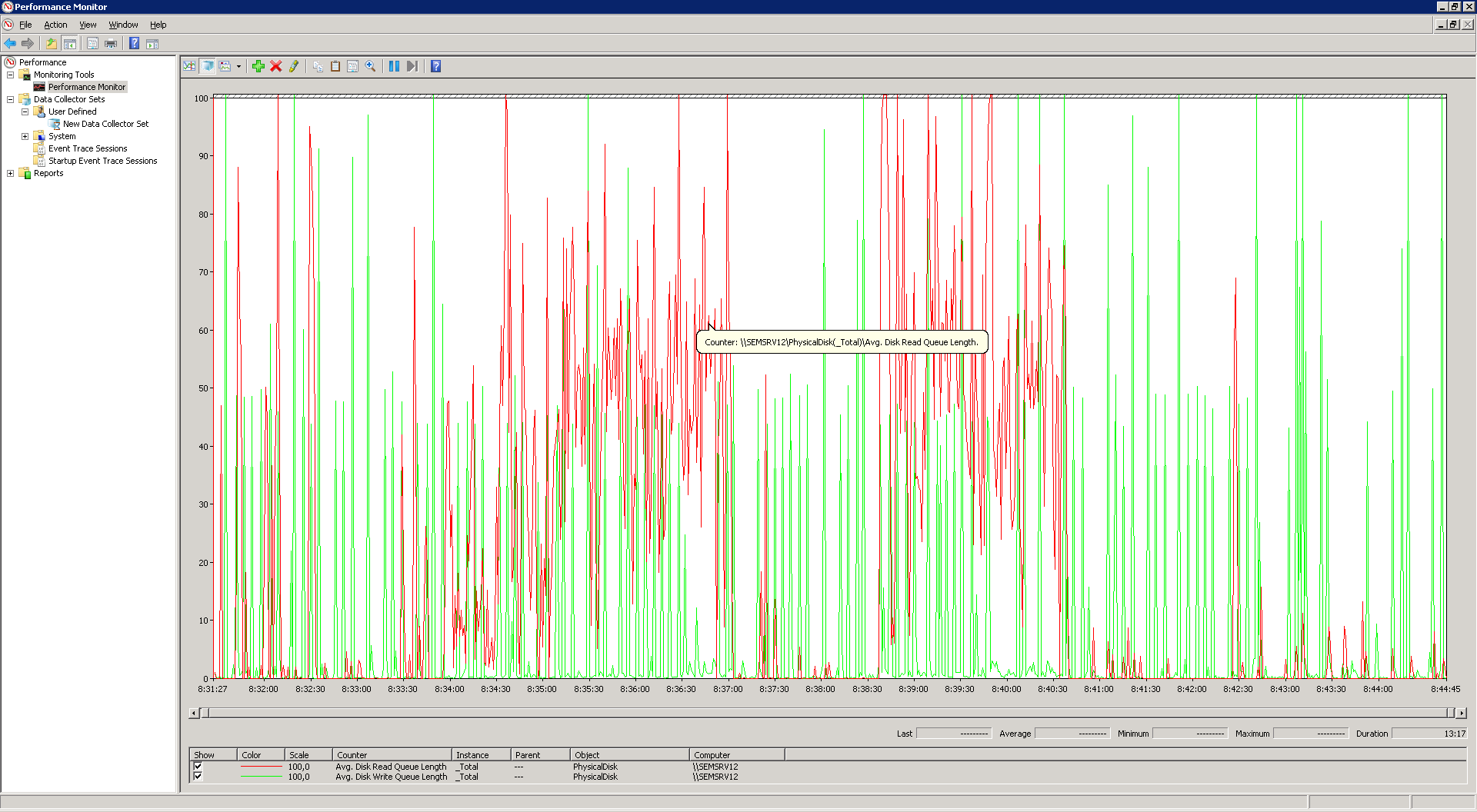Freeze the display with the pause icon
Image resolution: width=1477 pixels, height=812 pixels.
(x=394, y=66)
